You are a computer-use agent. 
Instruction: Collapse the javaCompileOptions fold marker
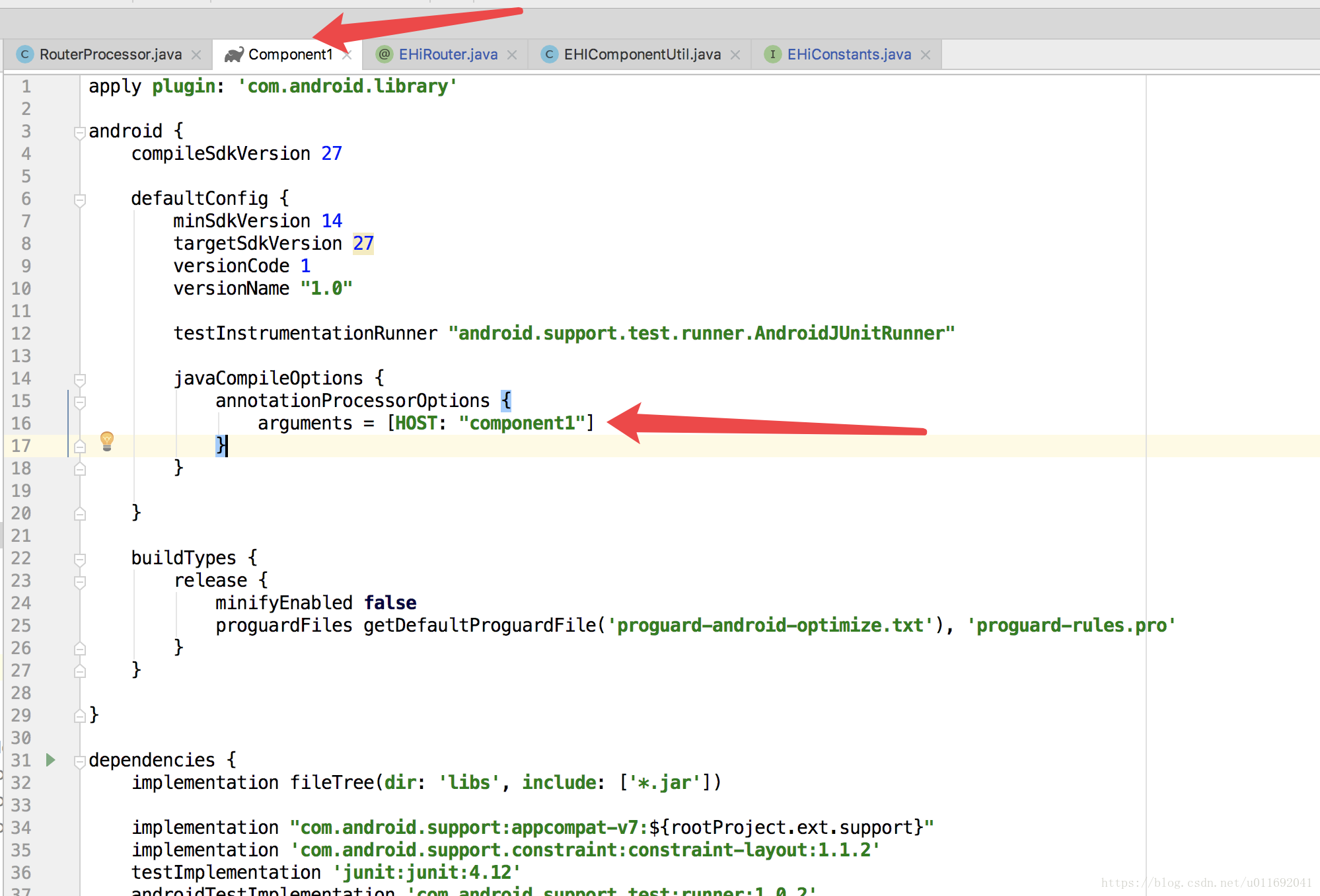point(79,379)
